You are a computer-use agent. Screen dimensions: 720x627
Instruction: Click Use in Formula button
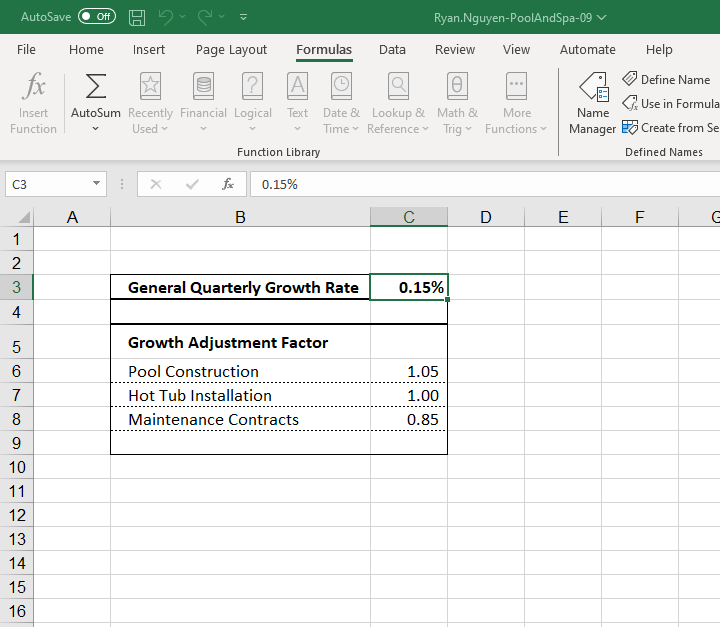pos(670,103)
